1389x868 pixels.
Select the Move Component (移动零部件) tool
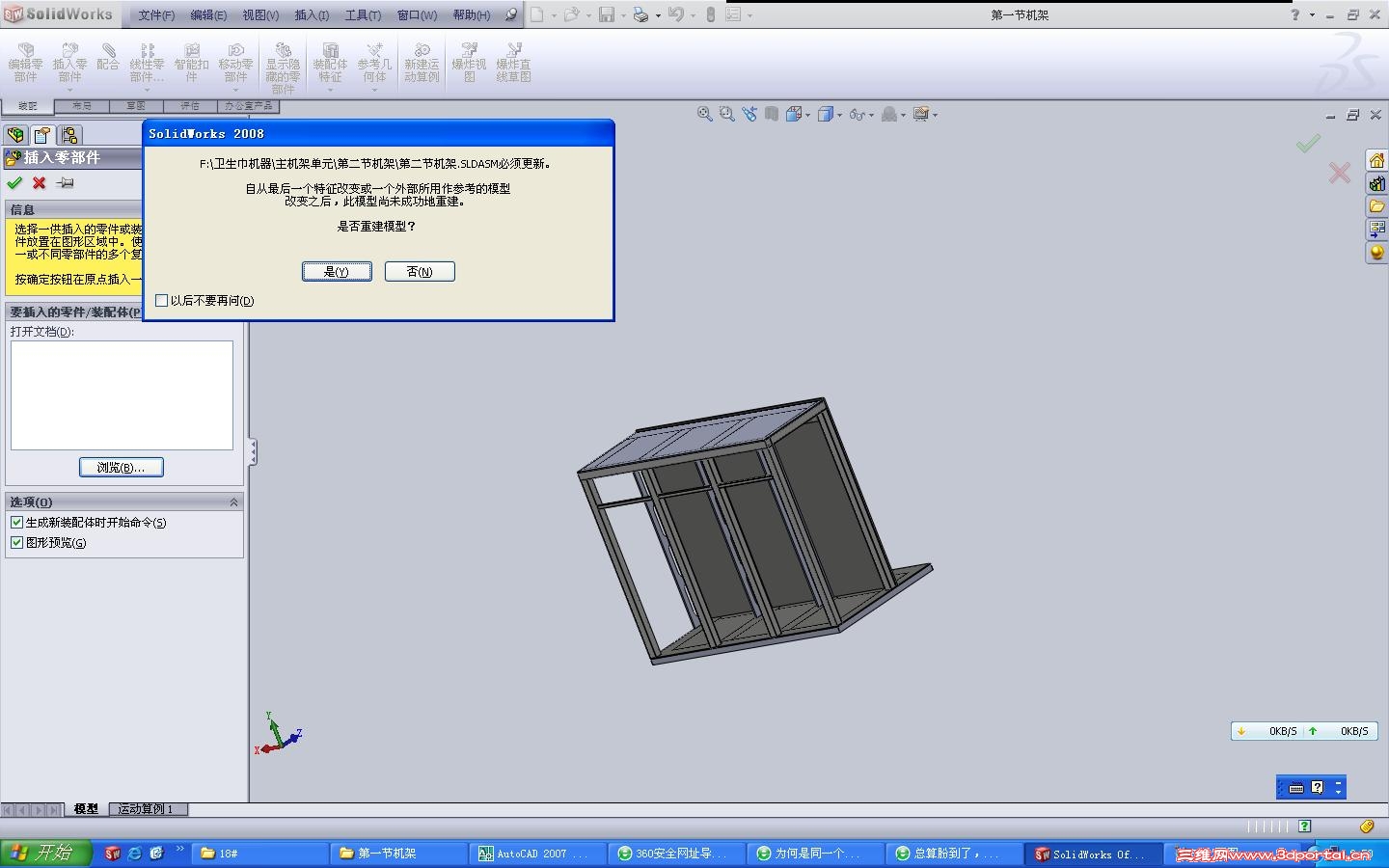pyautogui.click(x=235, y=63)
